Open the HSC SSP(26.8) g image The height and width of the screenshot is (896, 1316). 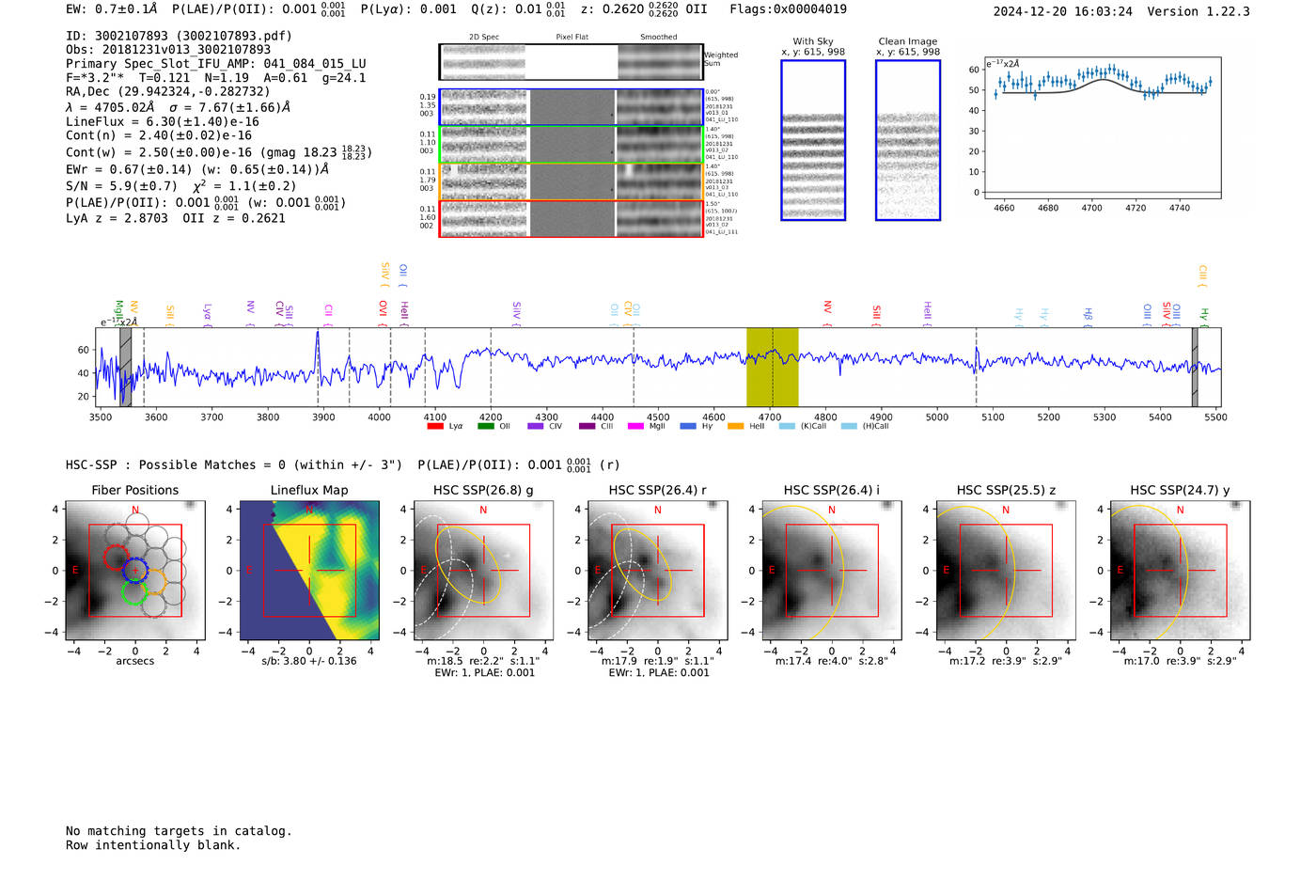[x=483, y=570]
